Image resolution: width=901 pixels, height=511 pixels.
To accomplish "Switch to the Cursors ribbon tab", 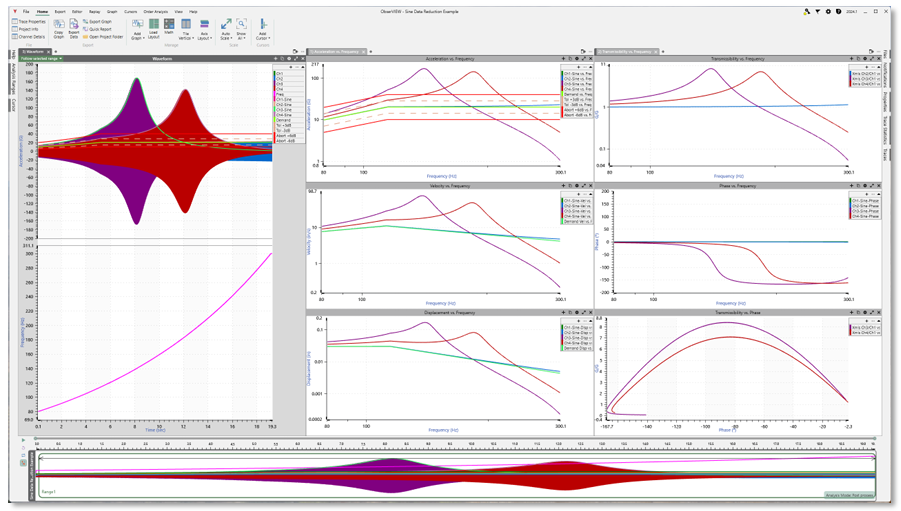I will coord(130,11).
